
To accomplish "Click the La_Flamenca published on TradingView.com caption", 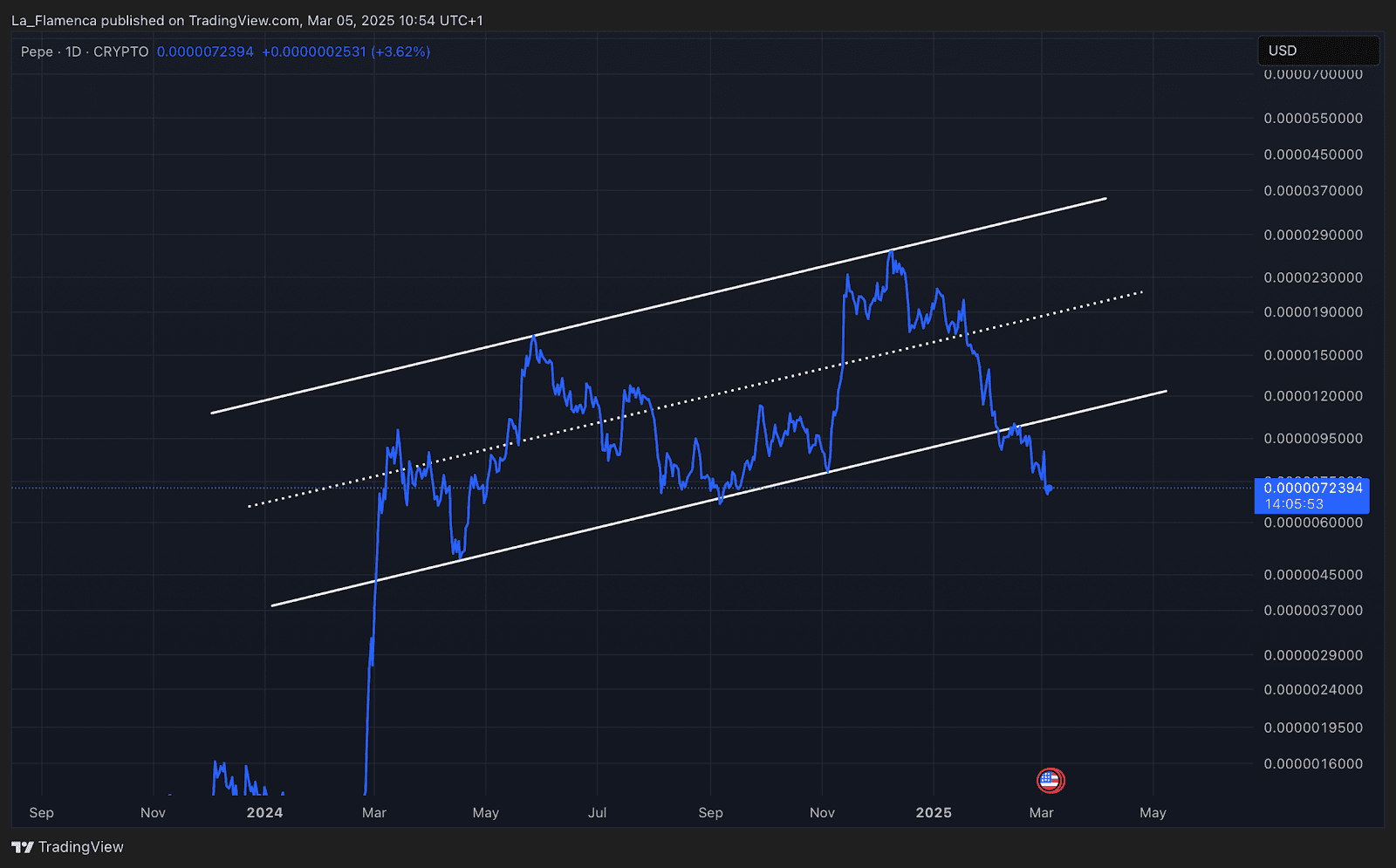I will (247, 20).
